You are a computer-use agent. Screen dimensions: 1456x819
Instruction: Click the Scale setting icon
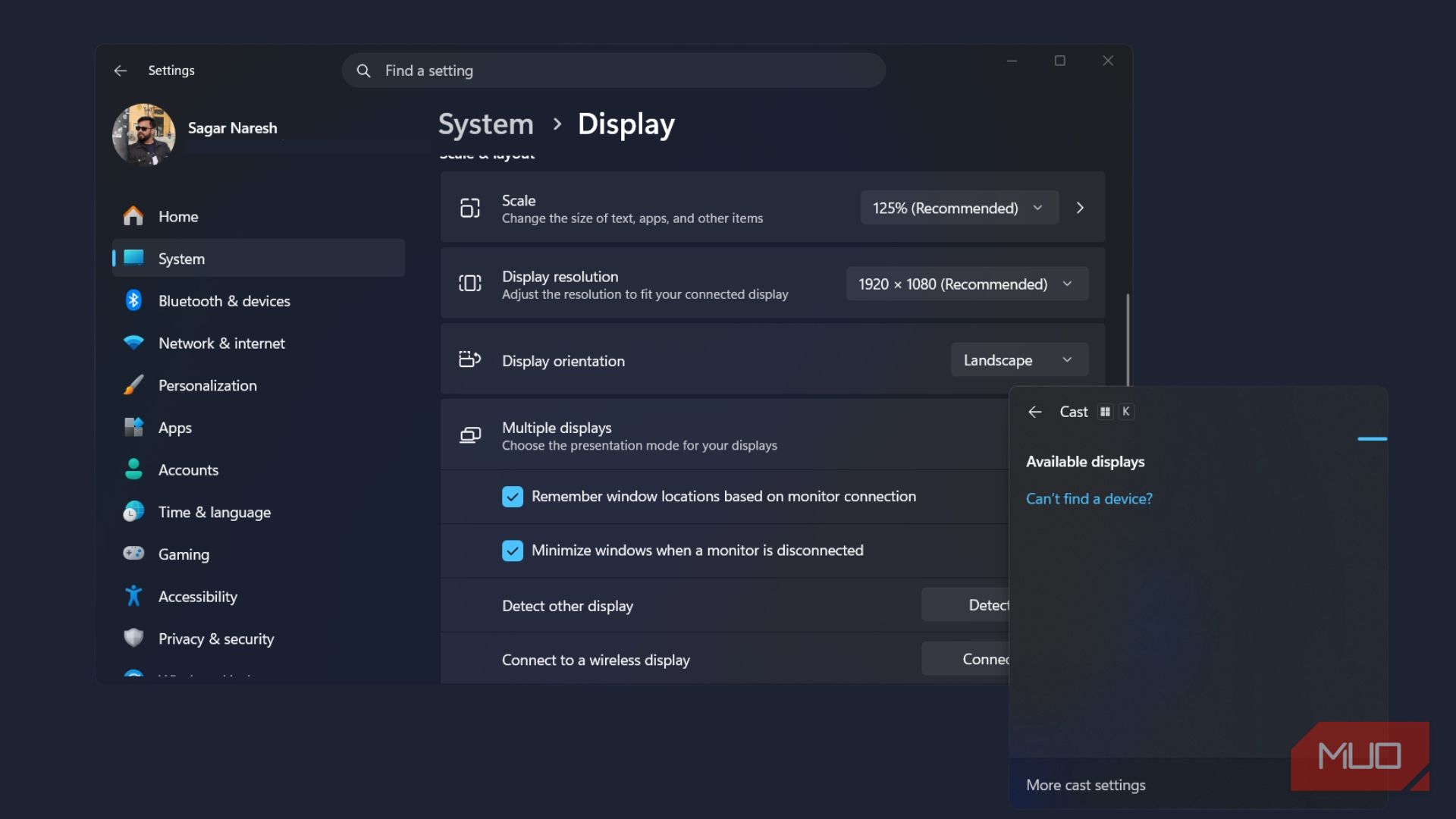tap(470, 208)
